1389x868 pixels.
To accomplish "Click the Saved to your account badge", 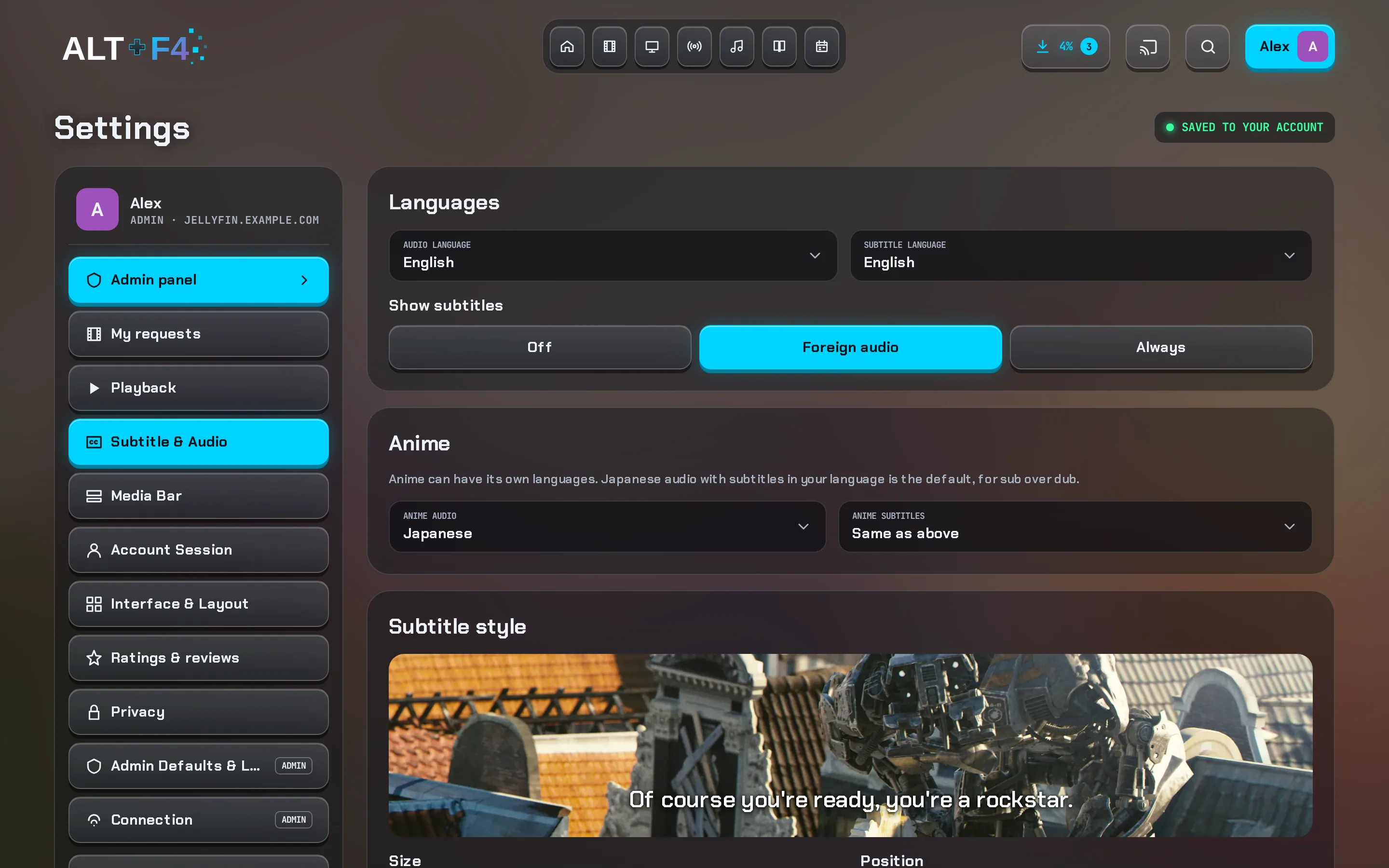I will (1244, 127).
